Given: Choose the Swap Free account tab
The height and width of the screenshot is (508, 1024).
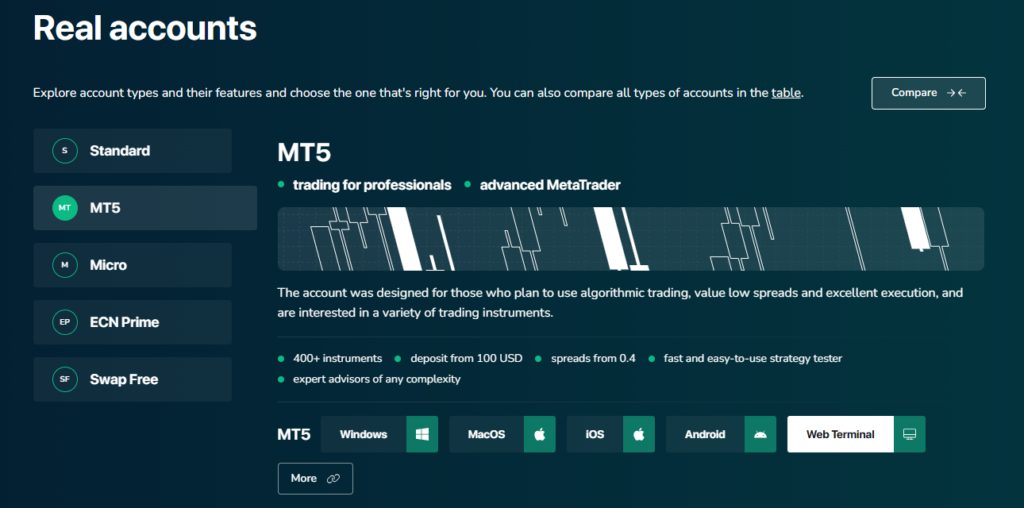Looking at the screenshot, I should tap(133, 379).
